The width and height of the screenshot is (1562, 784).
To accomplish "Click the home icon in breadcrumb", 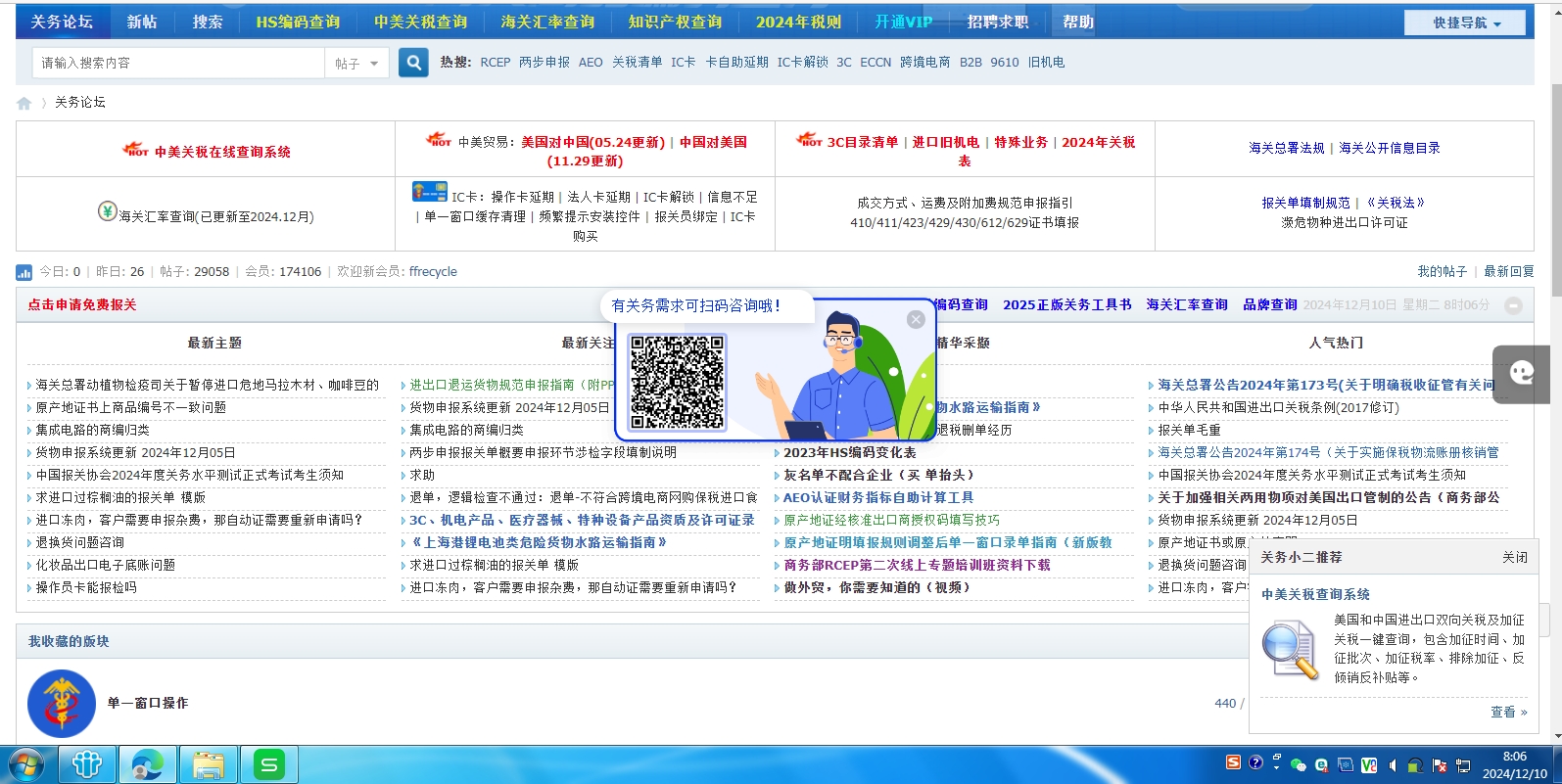I will (x=24, y=103).
